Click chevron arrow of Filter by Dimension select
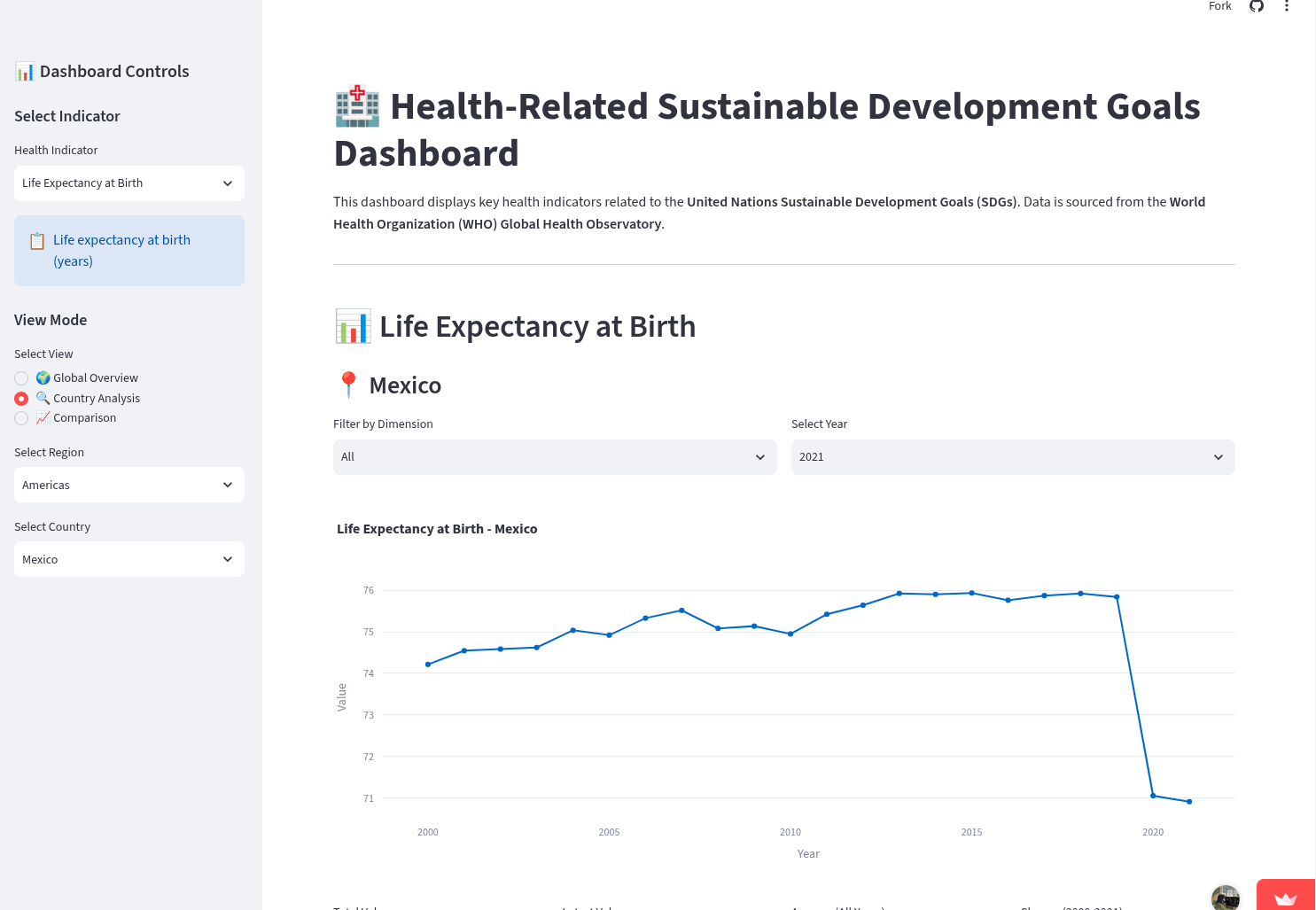Screen dimensions: 1316x910 point(760,457)
